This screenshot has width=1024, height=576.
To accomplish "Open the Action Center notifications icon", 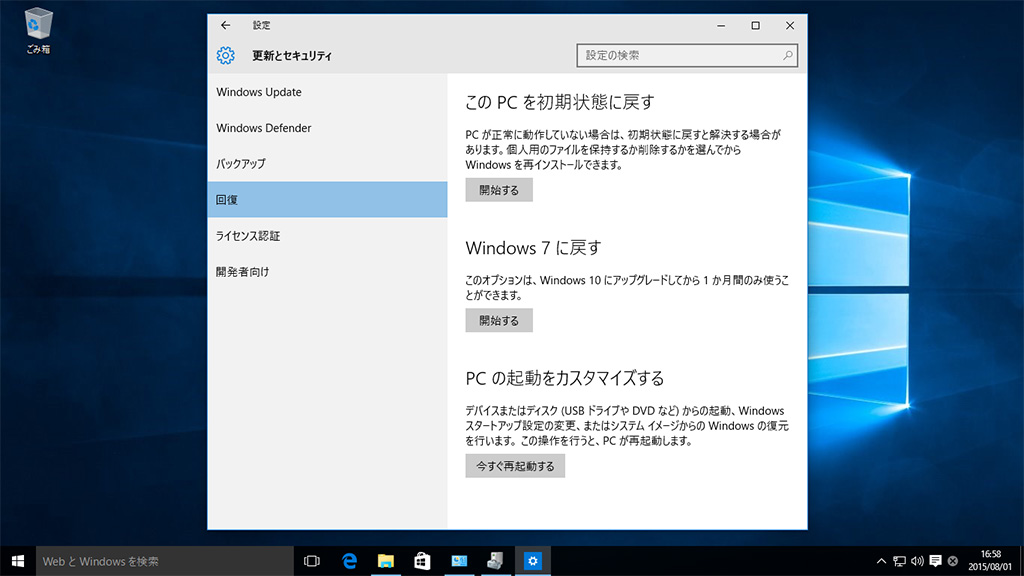I will (x=935, y=561).
